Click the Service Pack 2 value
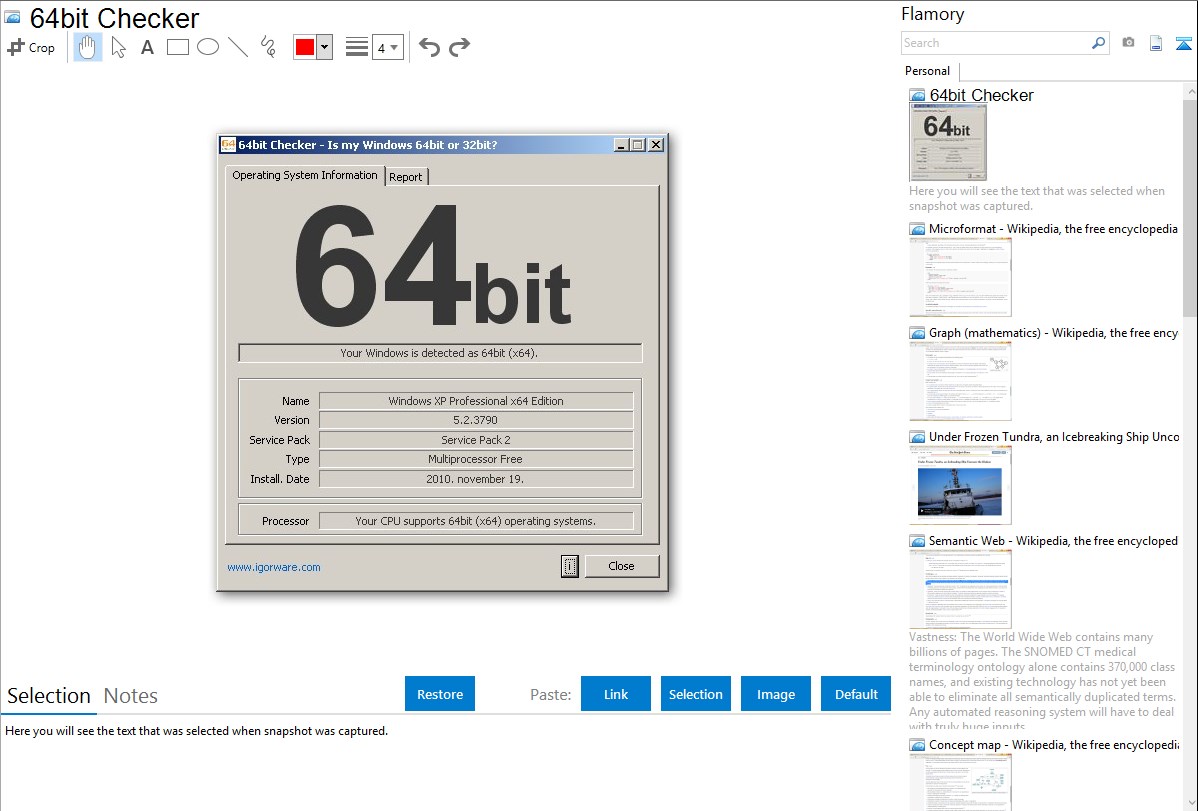 point(476,440)
